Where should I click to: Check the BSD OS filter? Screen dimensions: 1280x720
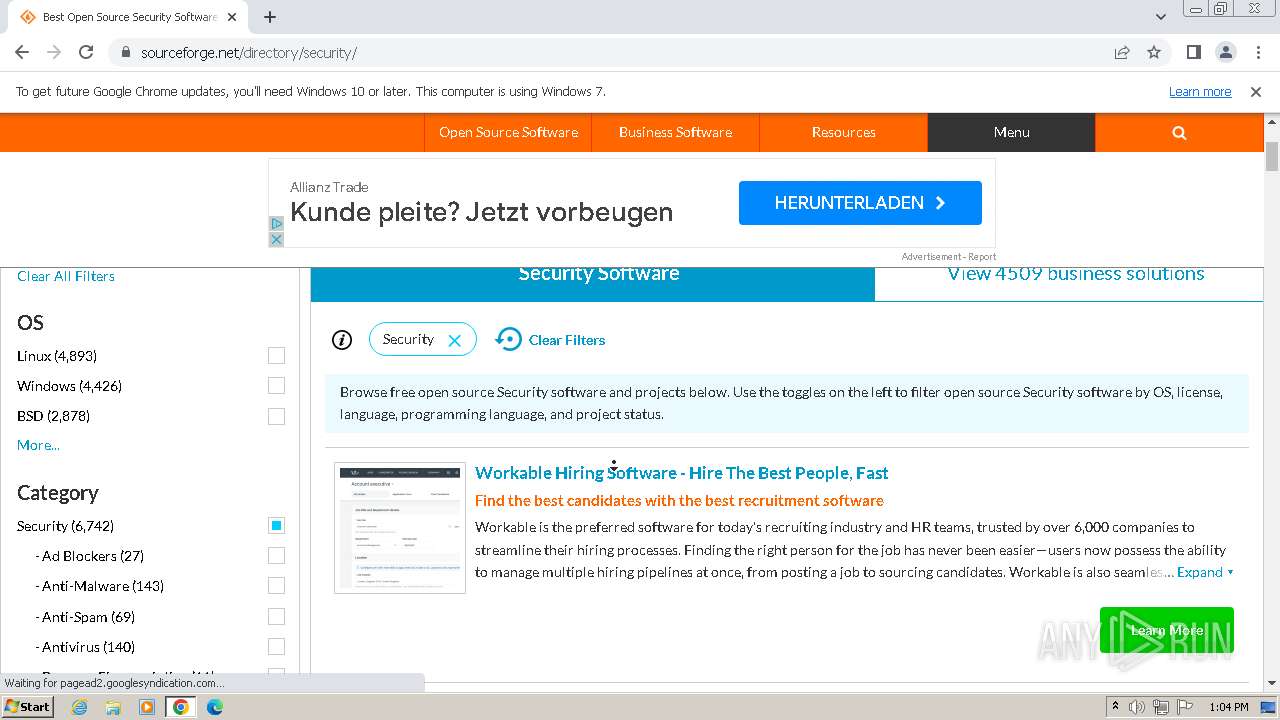(x=276, y=416)
